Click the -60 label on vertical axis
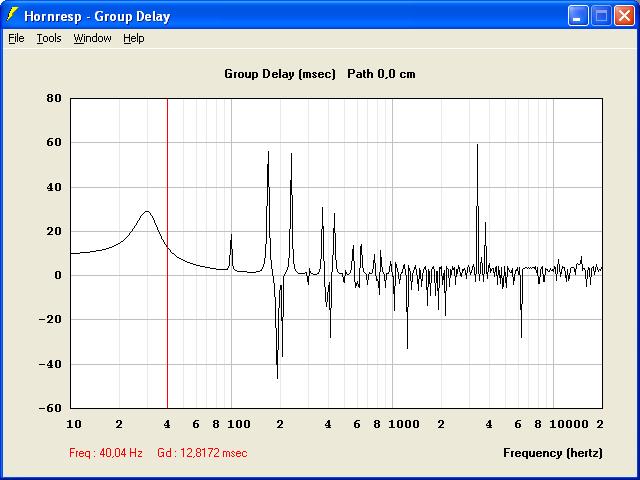This screenshot has width=640, height=480. 50,408
